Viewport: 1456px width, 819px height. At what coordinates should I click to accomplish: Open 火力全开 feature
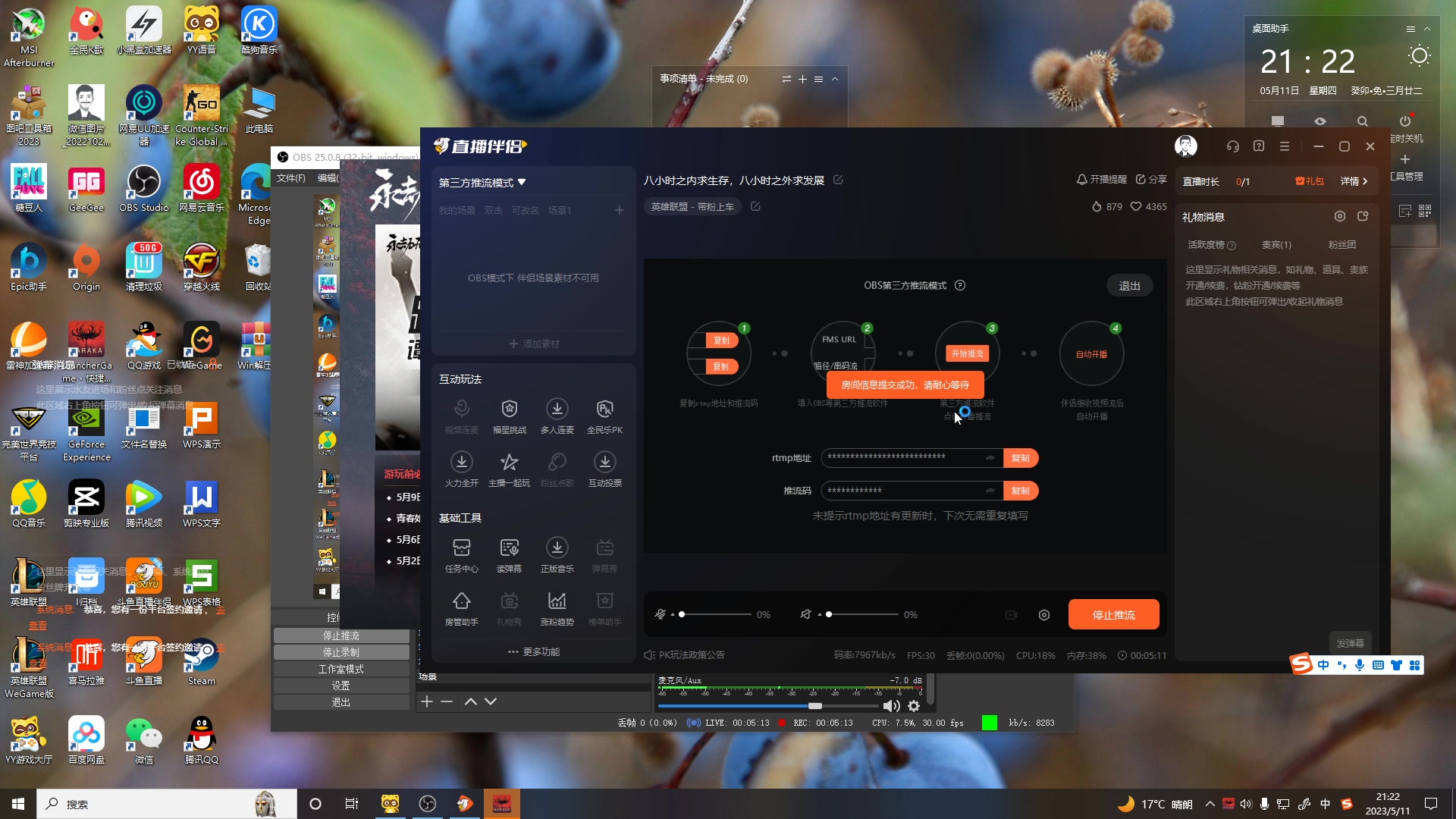(461, 469)
